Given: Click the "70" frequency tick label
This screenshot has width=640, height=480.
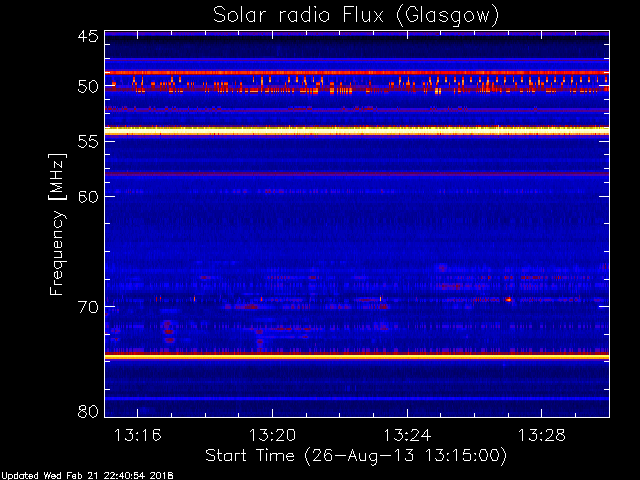Looking at the screenshot, I should click(x=88, y=307).
